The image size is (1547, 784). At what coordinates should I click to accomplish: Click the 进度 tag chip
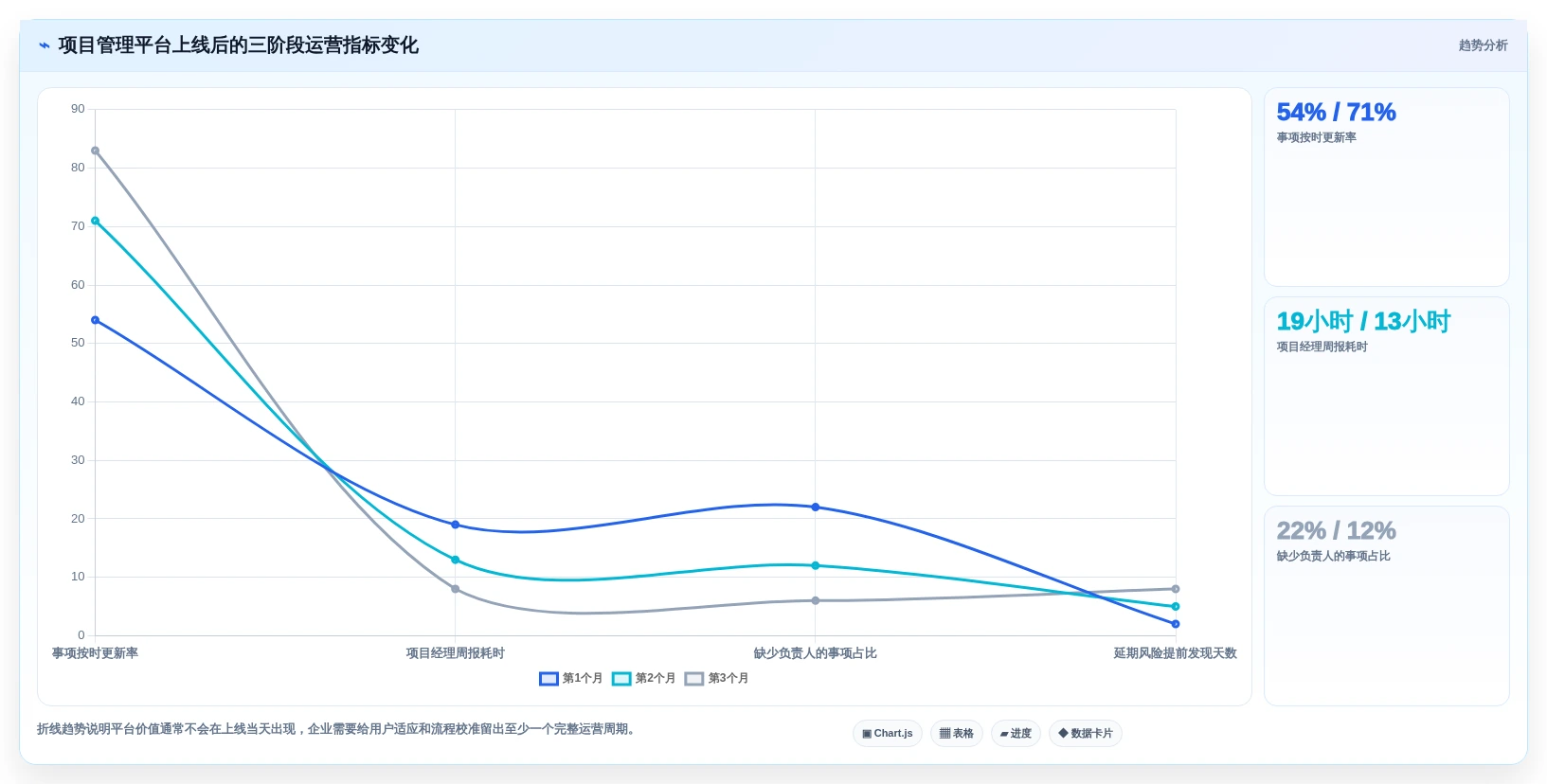(1016, 734)
